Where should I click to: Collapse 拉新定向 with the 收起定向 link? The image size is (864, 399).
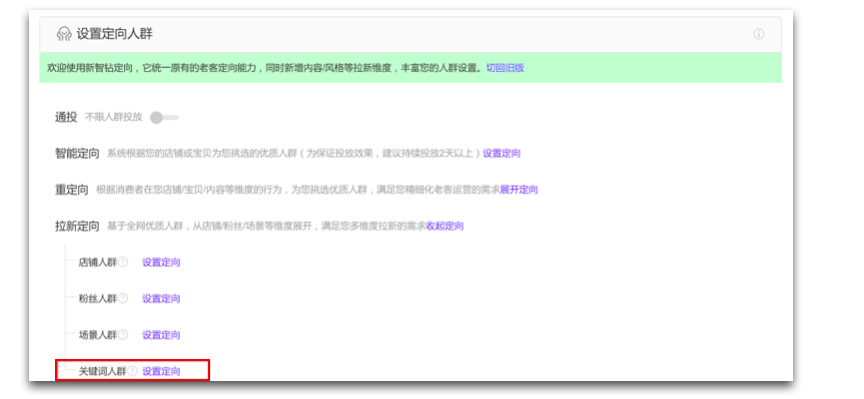445,226
